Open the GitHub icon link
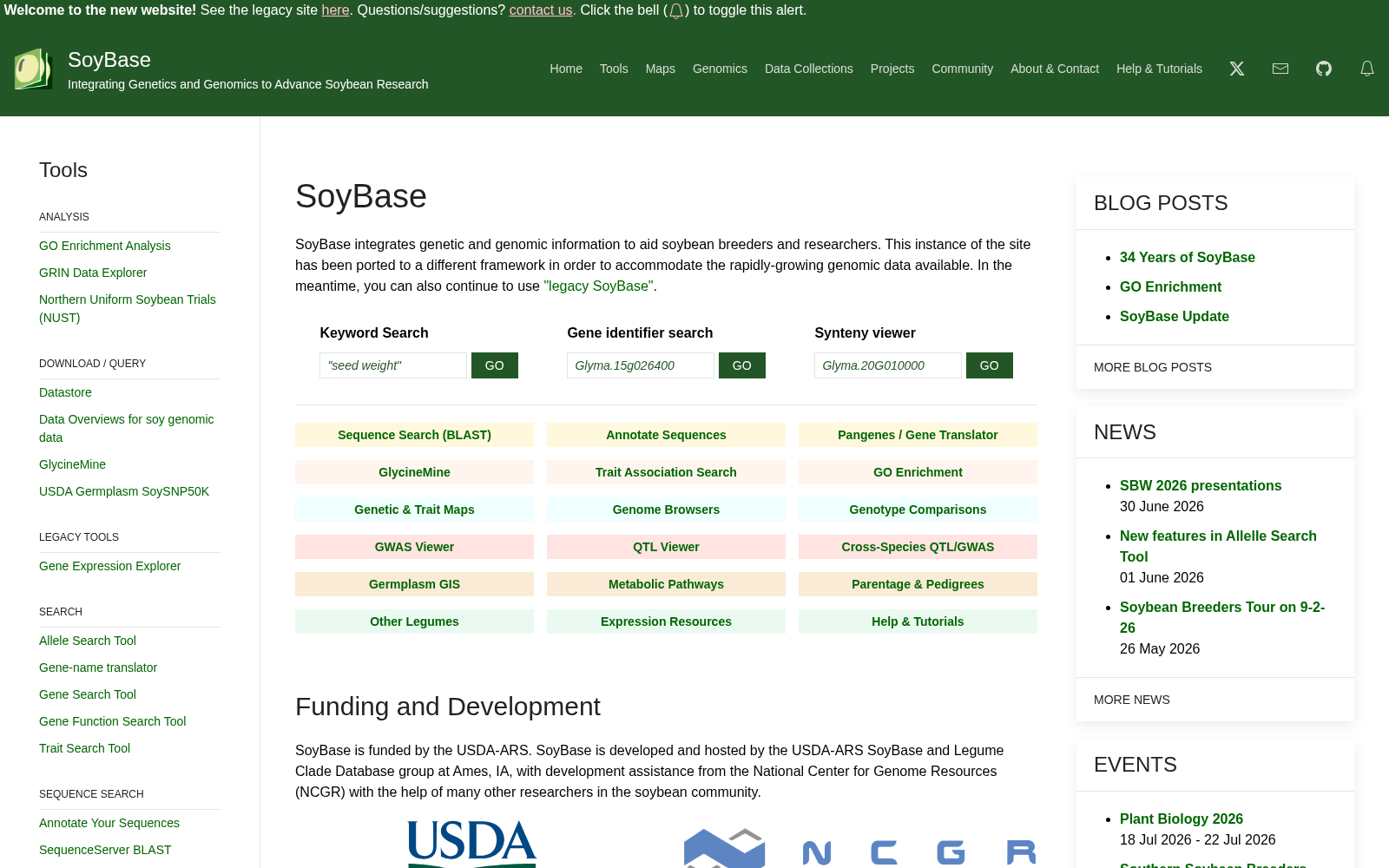Screen dimensions: 1389x868 point(1324,69)
